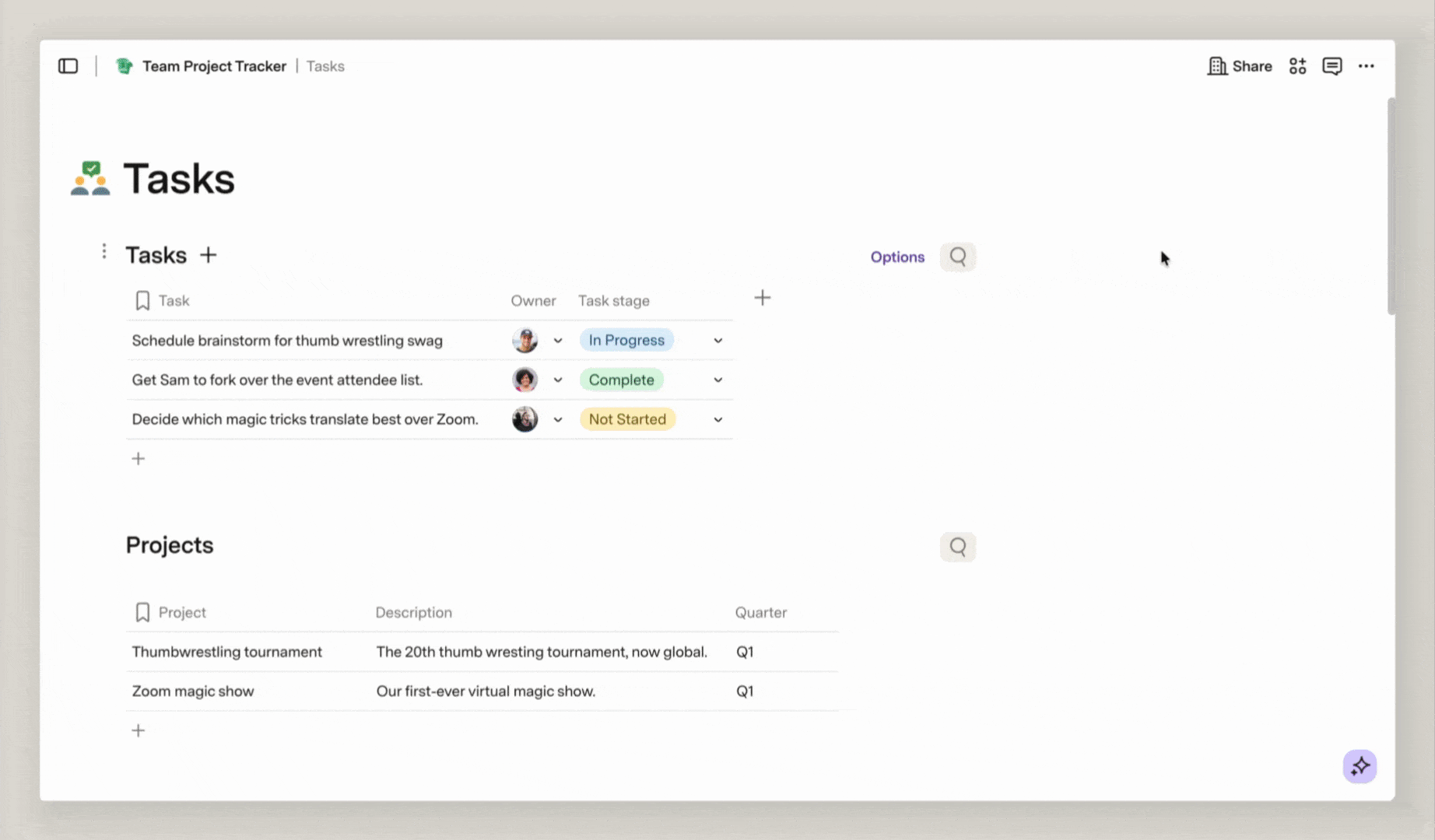Select 'Get Sam to fork over' task cell

coord(317,380)
